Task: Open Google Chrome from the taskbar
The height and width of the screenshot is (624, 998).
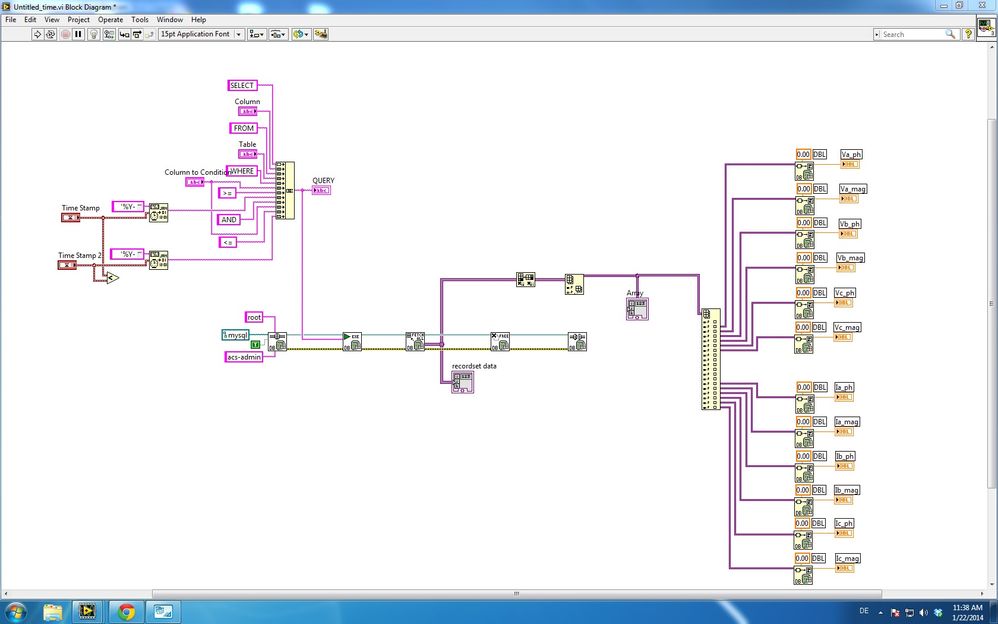Action: point(126,612)
